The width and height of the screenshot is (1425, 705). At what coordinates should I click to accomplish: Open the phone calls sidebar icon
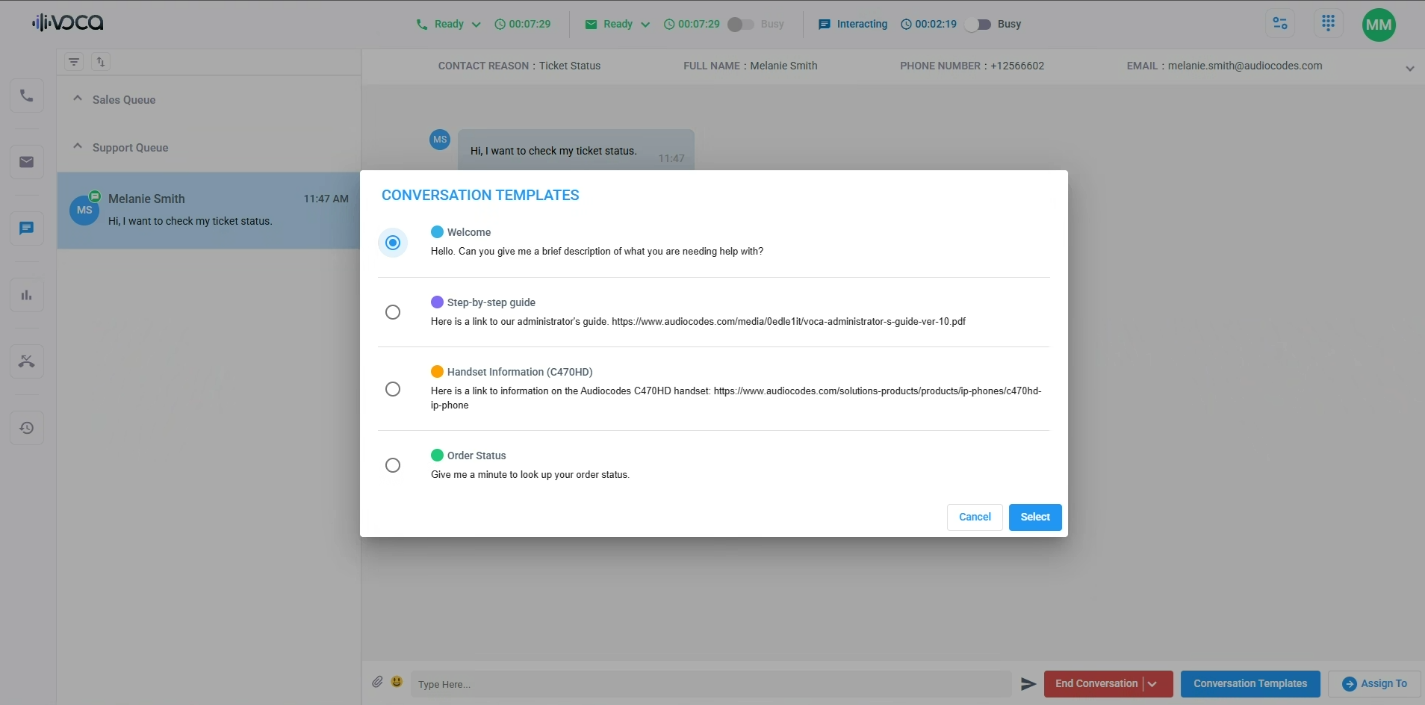(x=27, y=96)
